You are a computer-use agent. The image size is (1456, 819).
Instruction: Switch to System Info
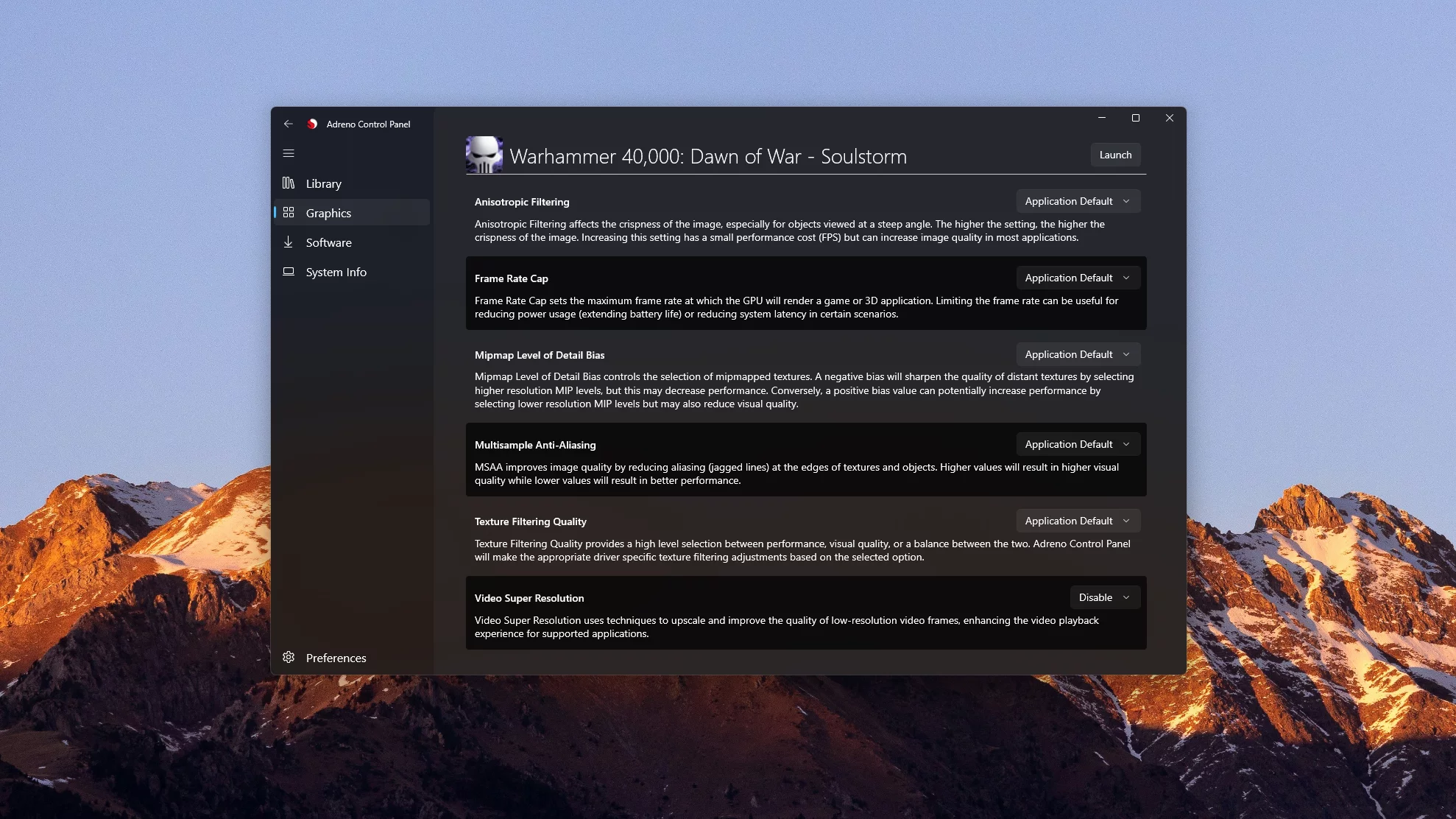point(352,271)
